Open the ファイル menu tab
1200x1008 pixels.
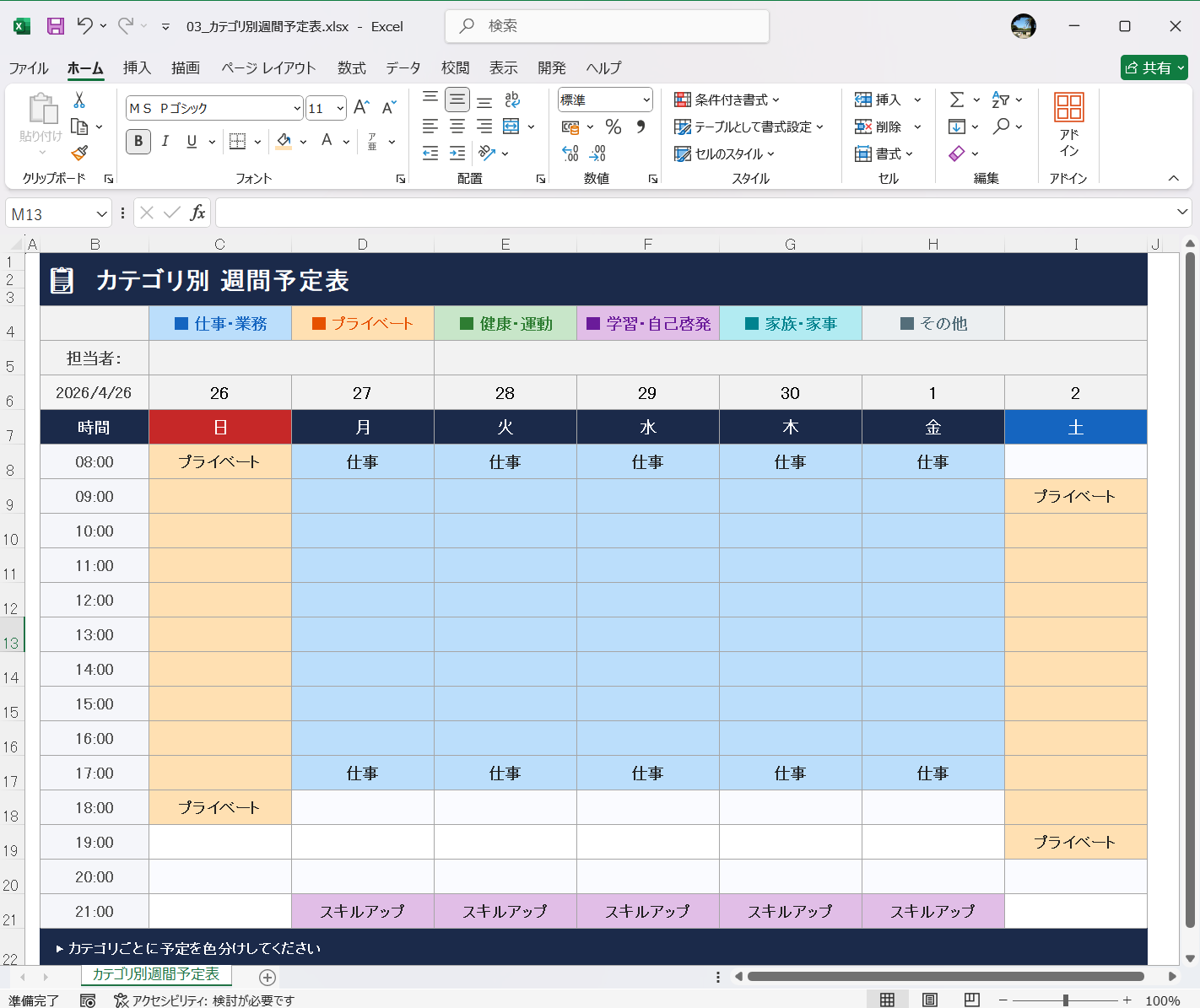click(29, 67)
